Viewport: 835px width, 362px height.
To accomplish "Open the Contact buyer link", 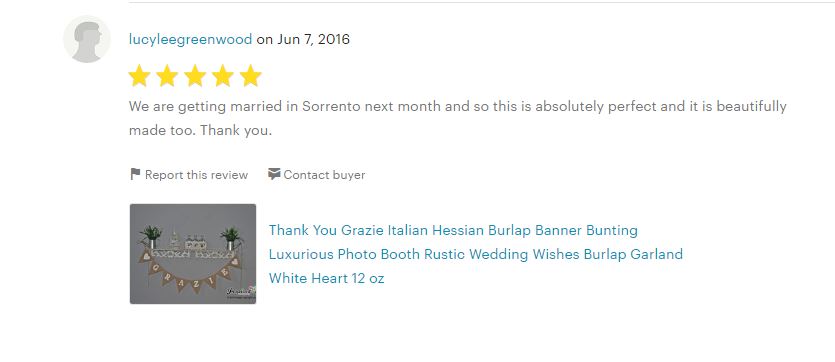I will click(324, 175).
